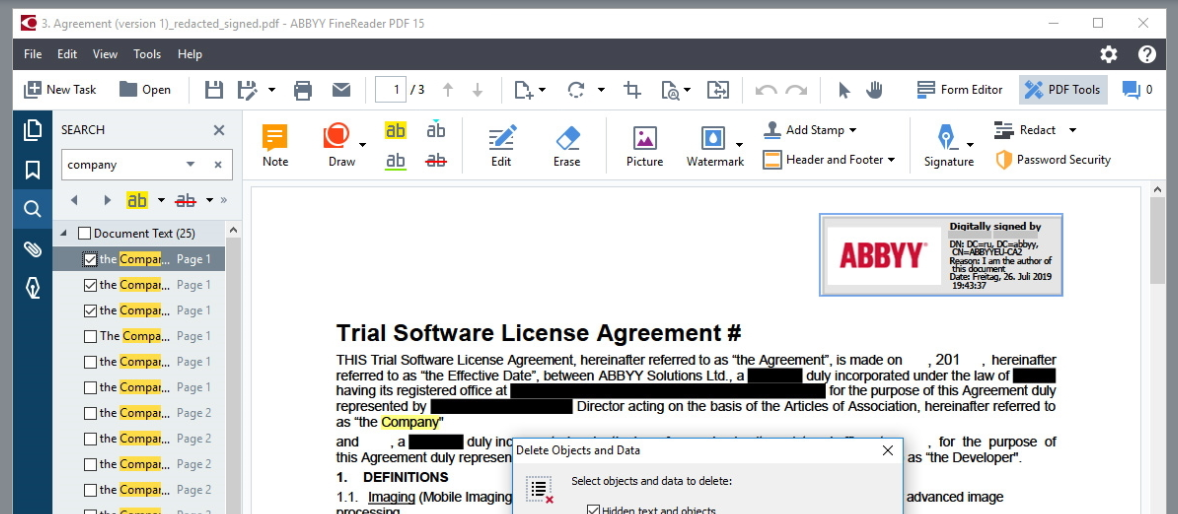
Task: Open the Signature dropdown arrow
Action: pos(970,145)
